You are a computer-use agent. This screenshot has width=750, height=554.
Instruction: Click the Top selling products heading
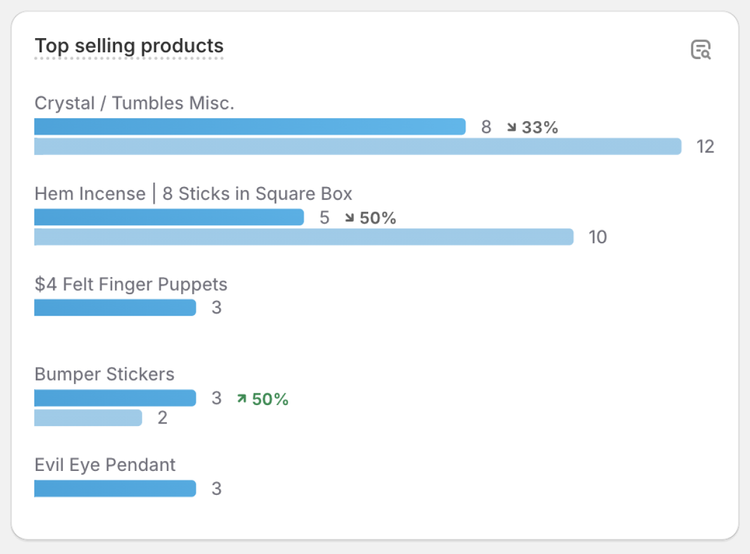click(129, 46)
